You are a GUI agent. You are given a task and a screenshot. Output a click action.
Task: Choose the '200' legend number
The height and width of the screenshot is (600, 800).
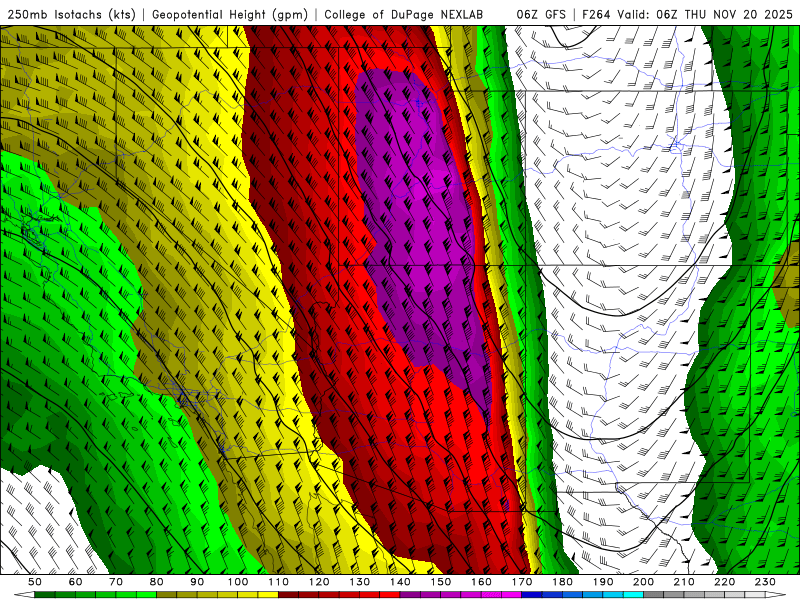pyautogui.click(x=643, y=582)
